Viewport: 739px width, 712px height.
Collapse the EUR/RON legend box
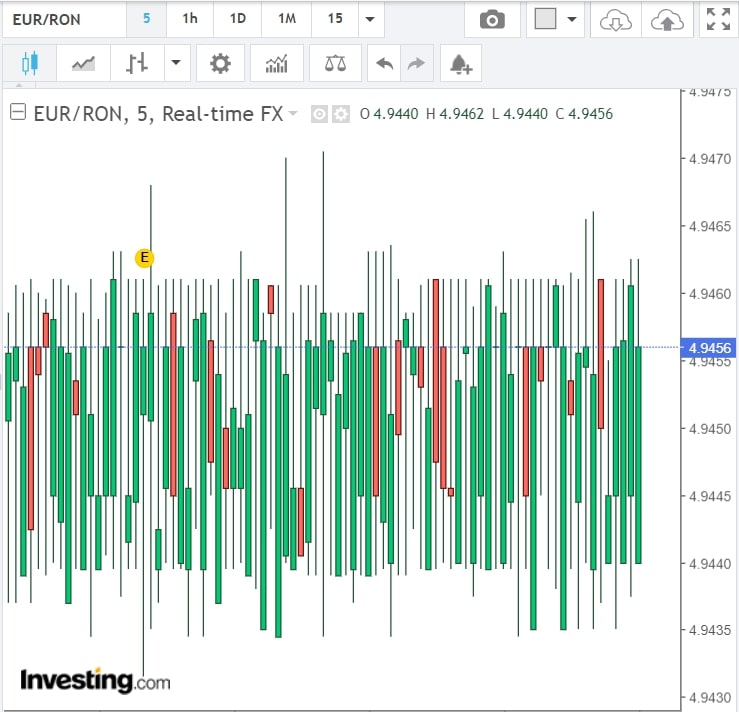coord(17,113)
